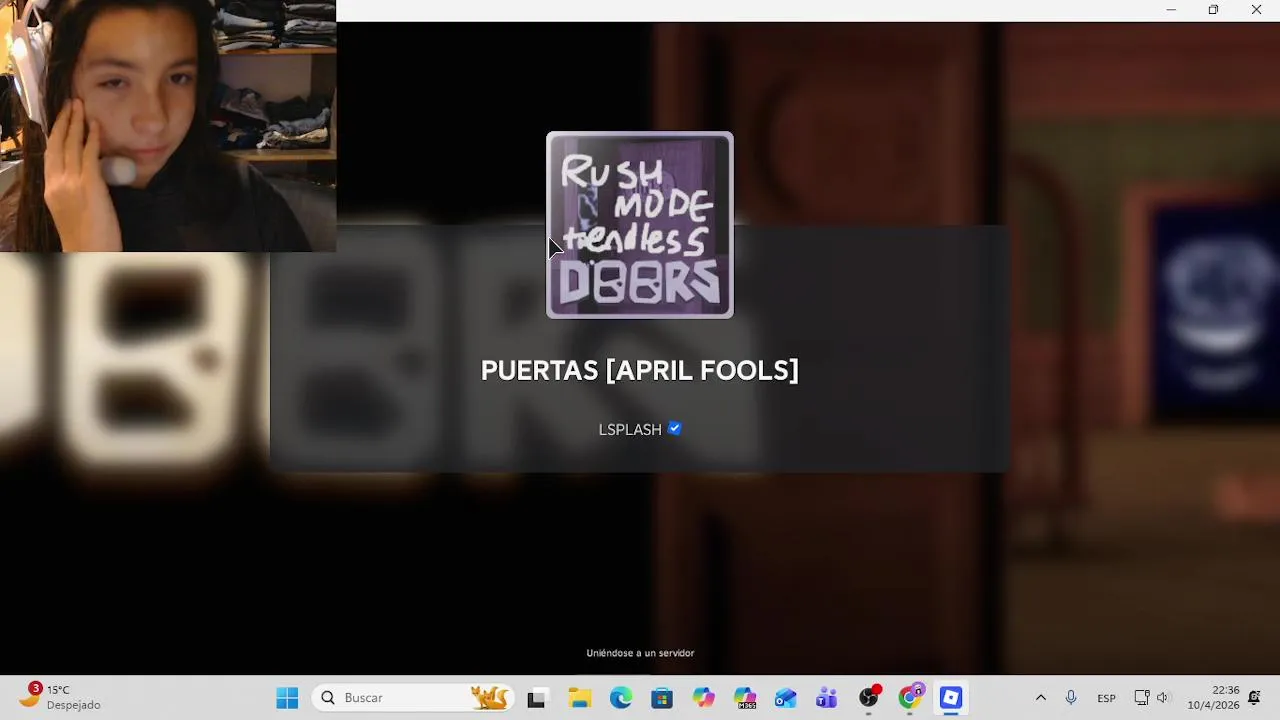This screenshot has height=720, width=1280.
Task: Click the Rush Mode Doors game thumbnail
Action: point(640,225)
